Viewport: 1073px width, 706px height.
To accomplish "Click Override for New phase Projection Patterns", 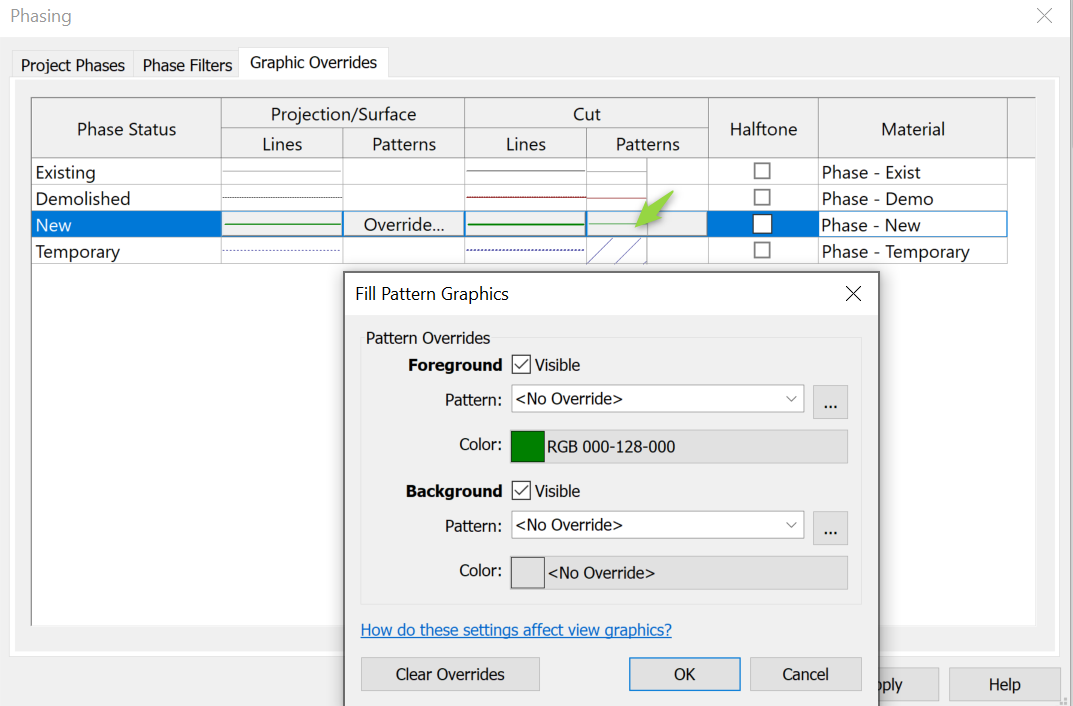I will click(x=403, y=224).
